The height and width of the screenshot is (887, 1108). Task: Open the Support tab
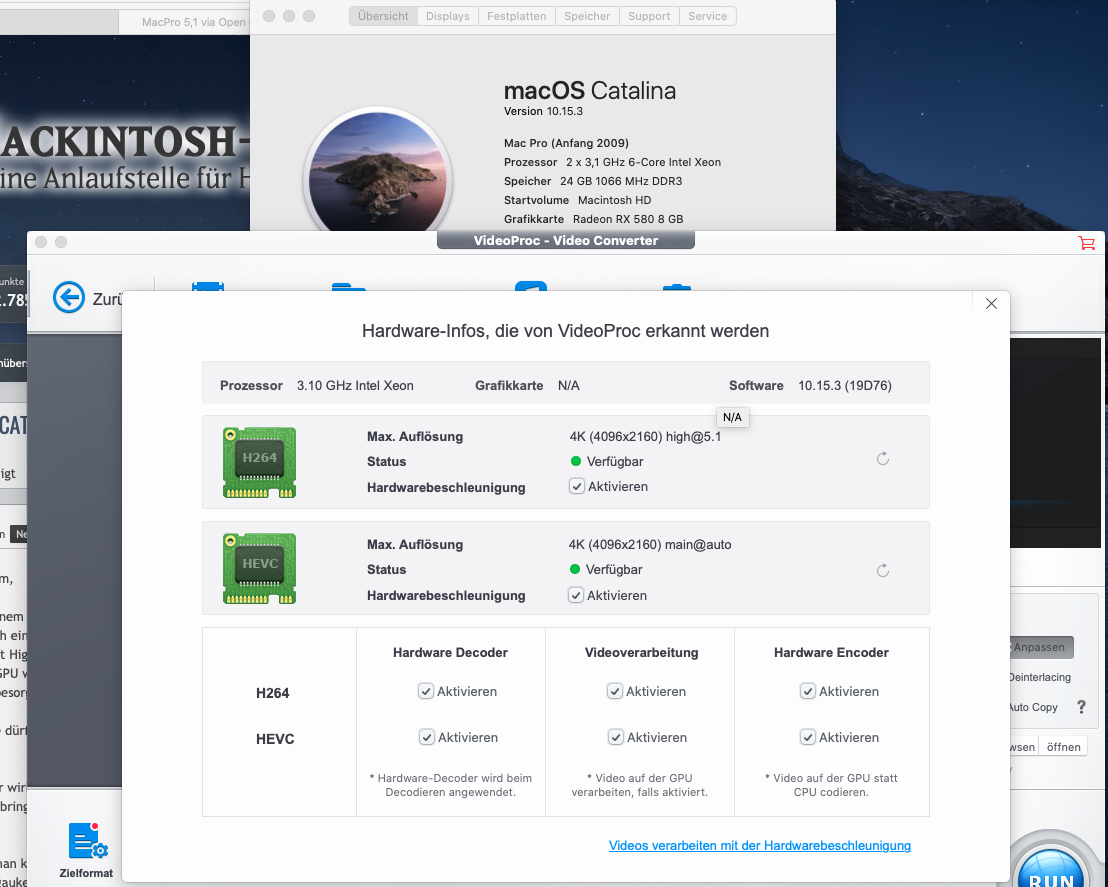tap(649, 16)
